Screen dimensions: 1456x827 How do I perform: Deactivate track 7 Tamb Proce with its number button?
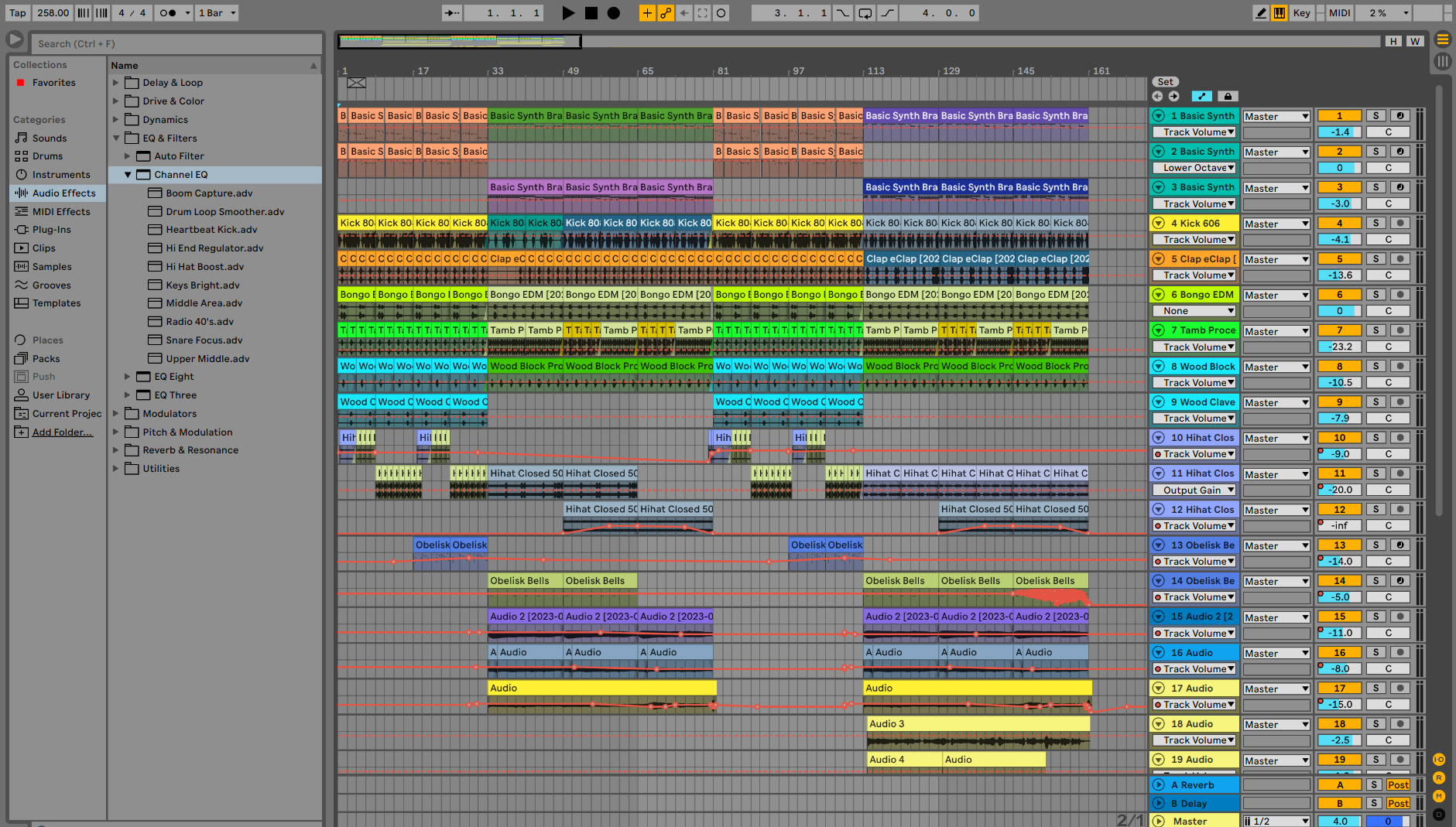tap(1339, 330)
